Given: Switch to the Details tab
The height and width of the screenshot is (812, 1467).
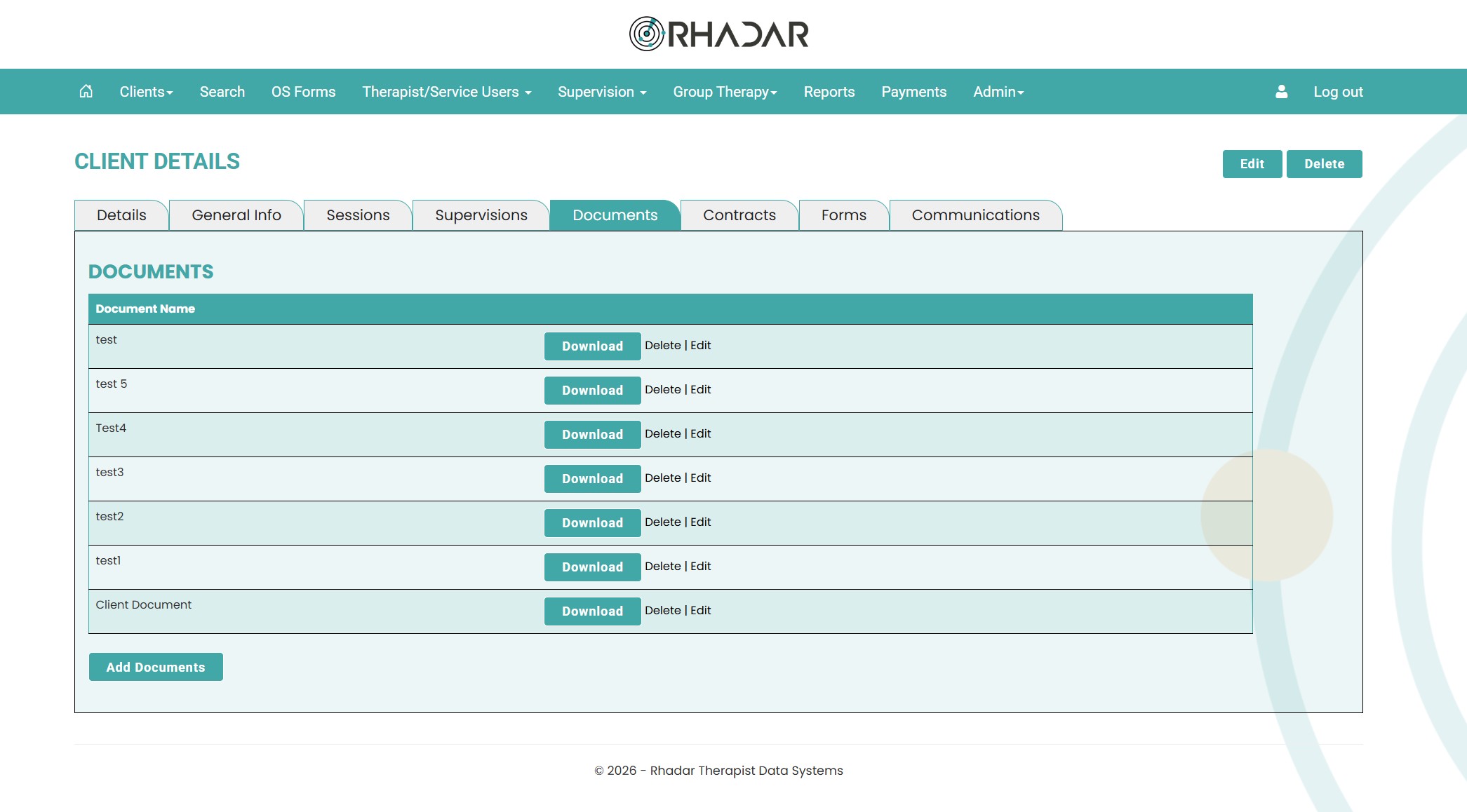Looking at the screenshot, I should [x=121, y=215].
